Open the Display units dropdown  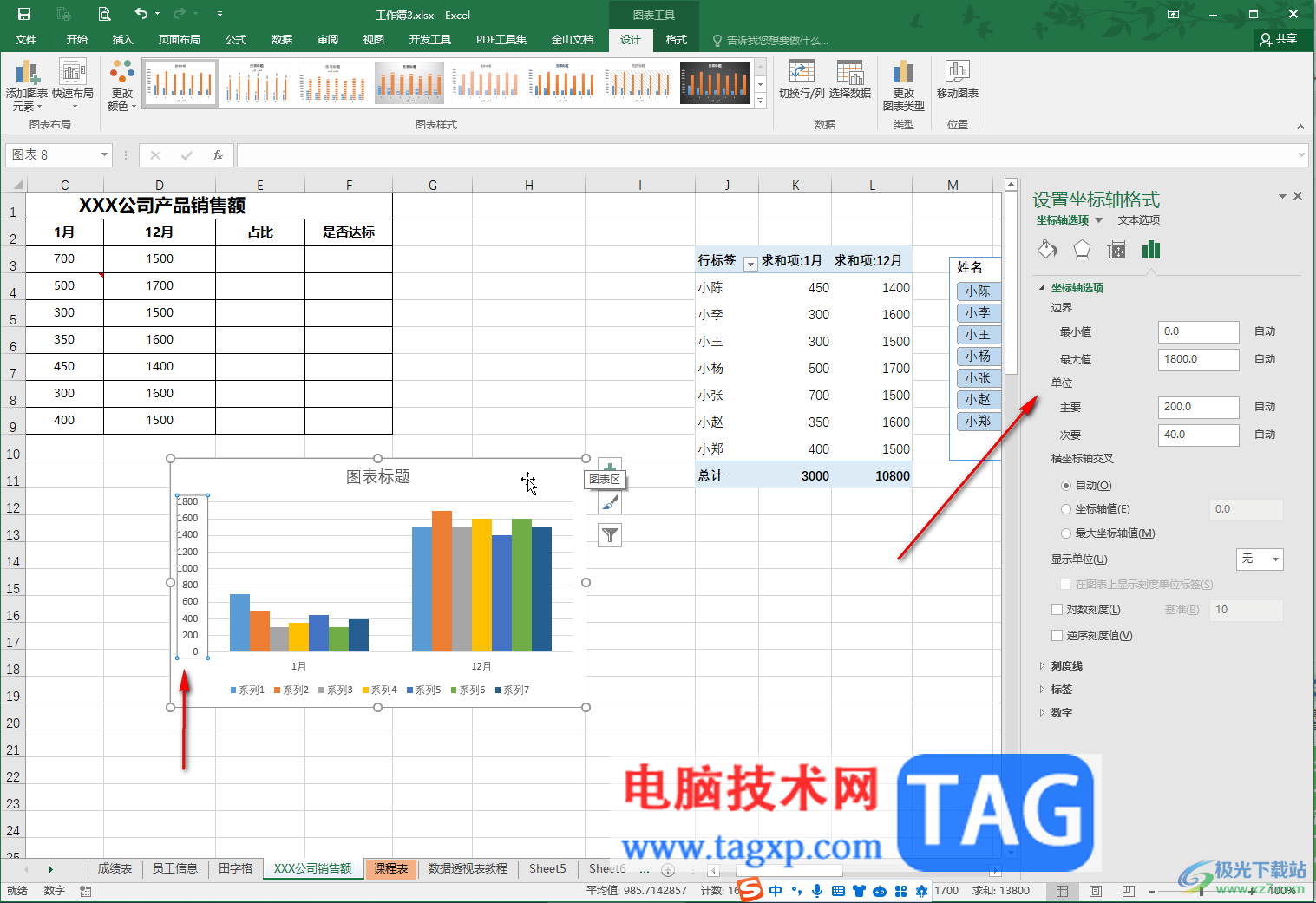(1260, 559)
